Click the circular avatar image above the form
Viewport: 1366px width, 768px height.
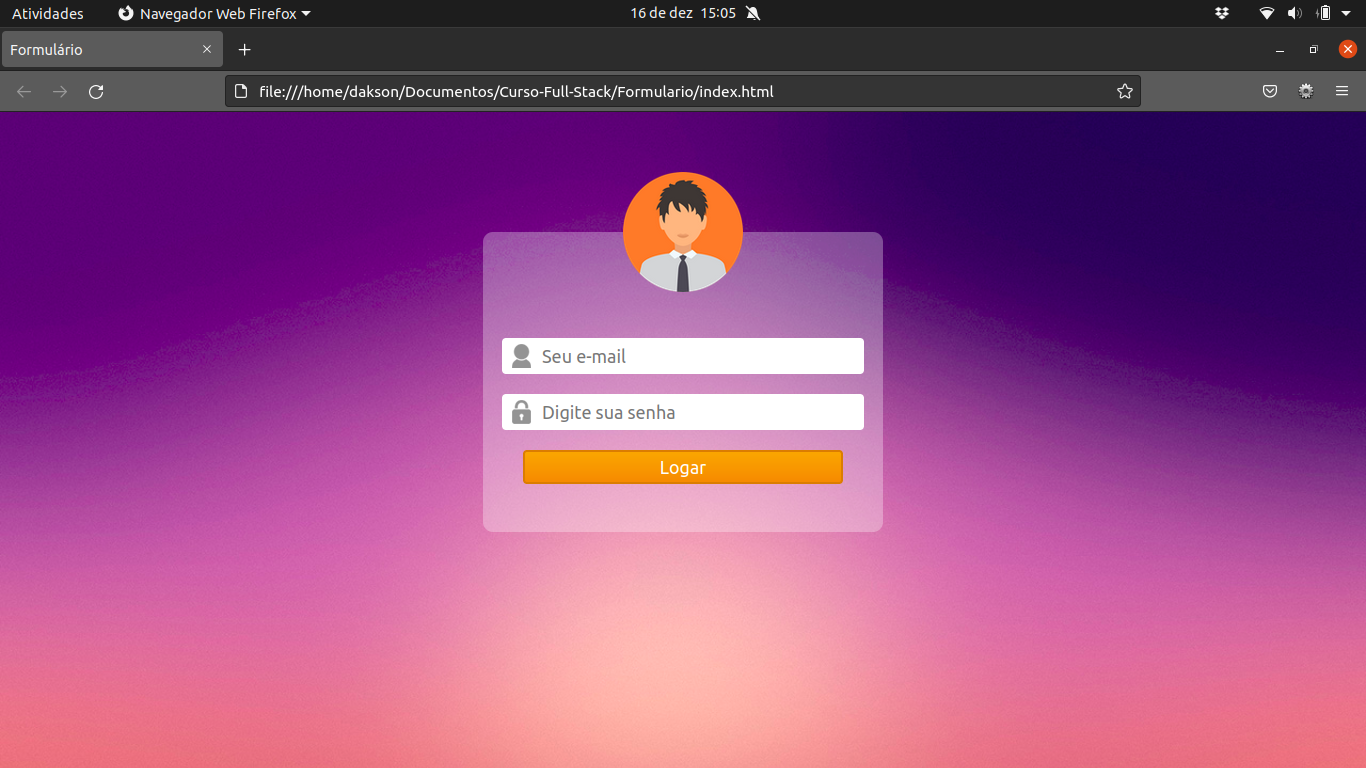coord(683,231)
